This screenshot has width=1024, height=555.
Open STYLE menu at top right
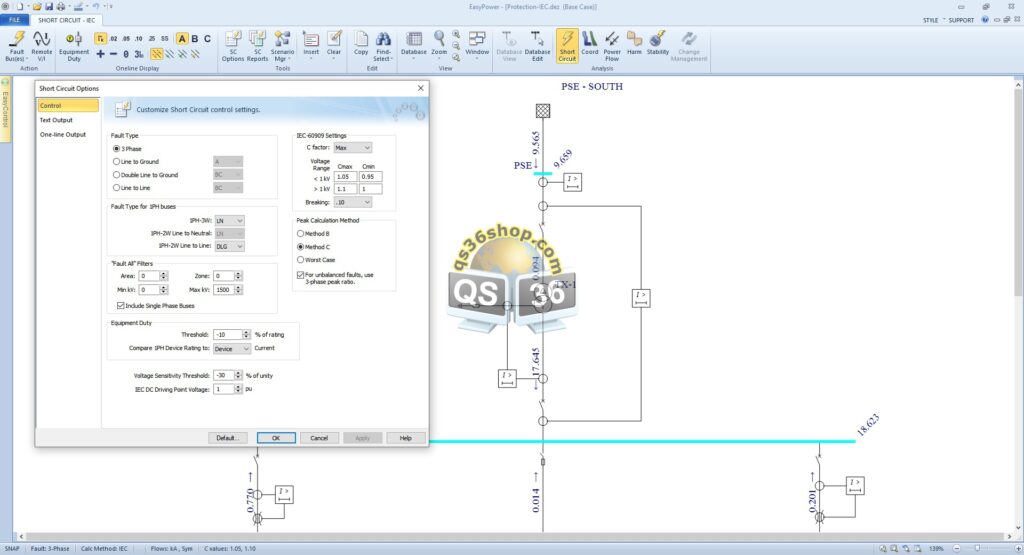[931, 20]
